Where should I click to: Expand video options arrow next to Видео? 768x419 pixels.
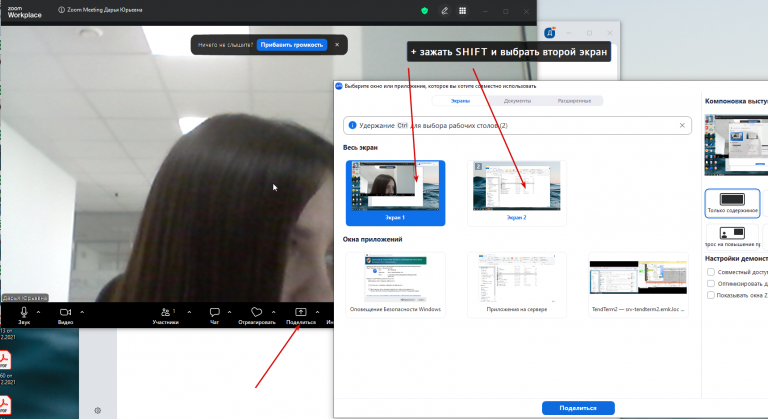[x=82, y=312]
